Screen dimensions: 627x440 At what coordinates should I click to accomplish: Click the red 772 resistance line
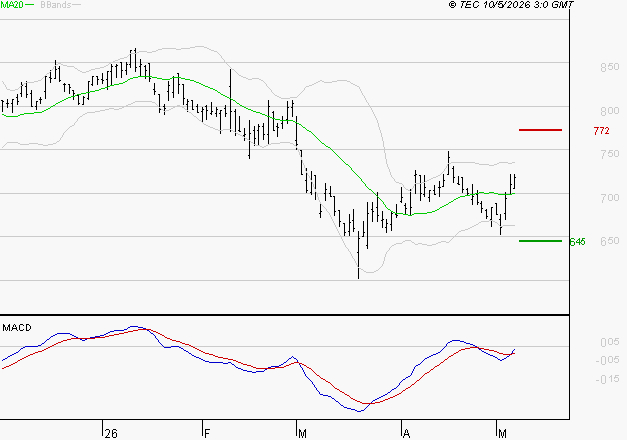540,130
